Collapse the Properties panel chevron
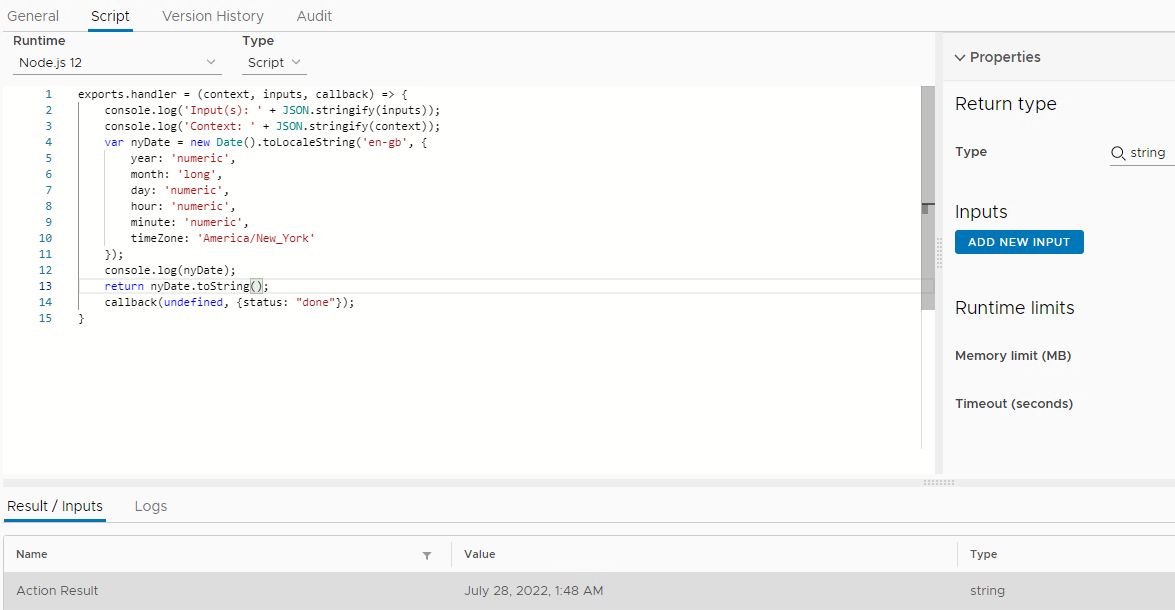 [960, 58]
